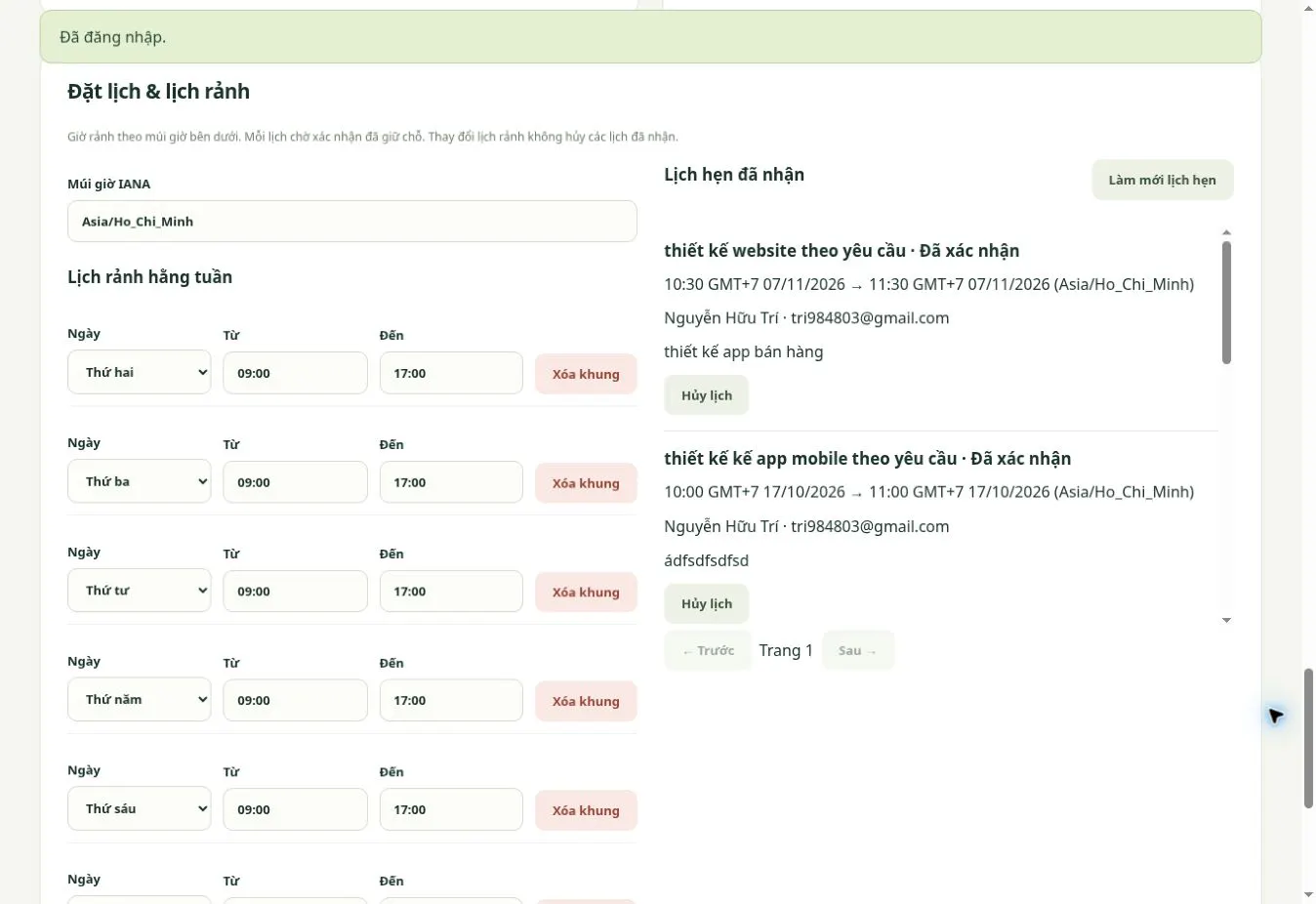The width and height of the screenshot is (1316, 904).
Task: Focus the Đến time field for Thứ năm
Action: 451,701
